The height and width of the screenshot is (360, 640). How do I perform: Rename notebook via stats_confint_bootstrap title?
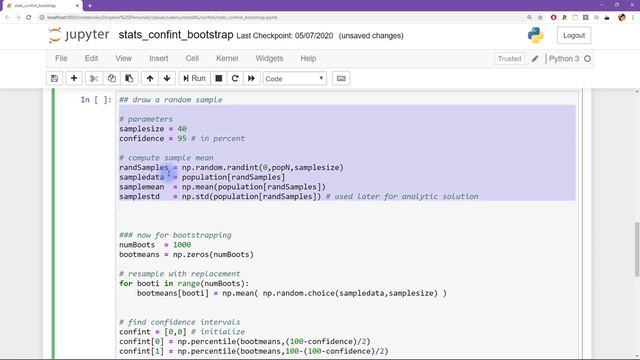(x=176, y=35)
